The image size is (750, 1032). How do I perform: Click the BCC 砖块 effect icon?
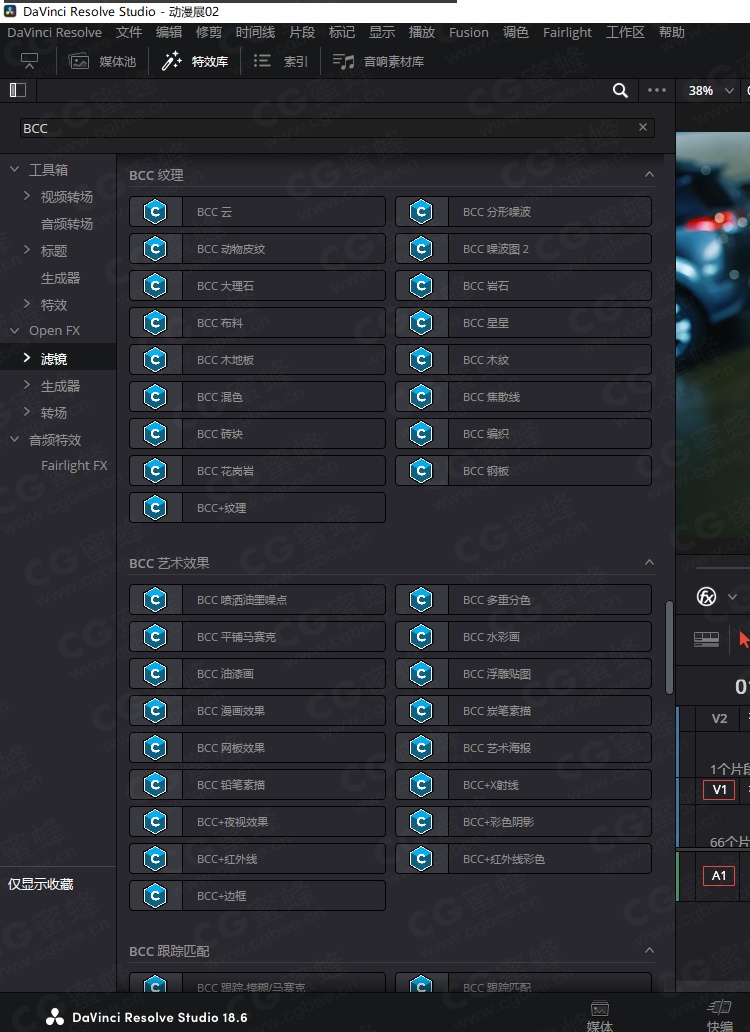pyautogui.click(x=155, y=434)
